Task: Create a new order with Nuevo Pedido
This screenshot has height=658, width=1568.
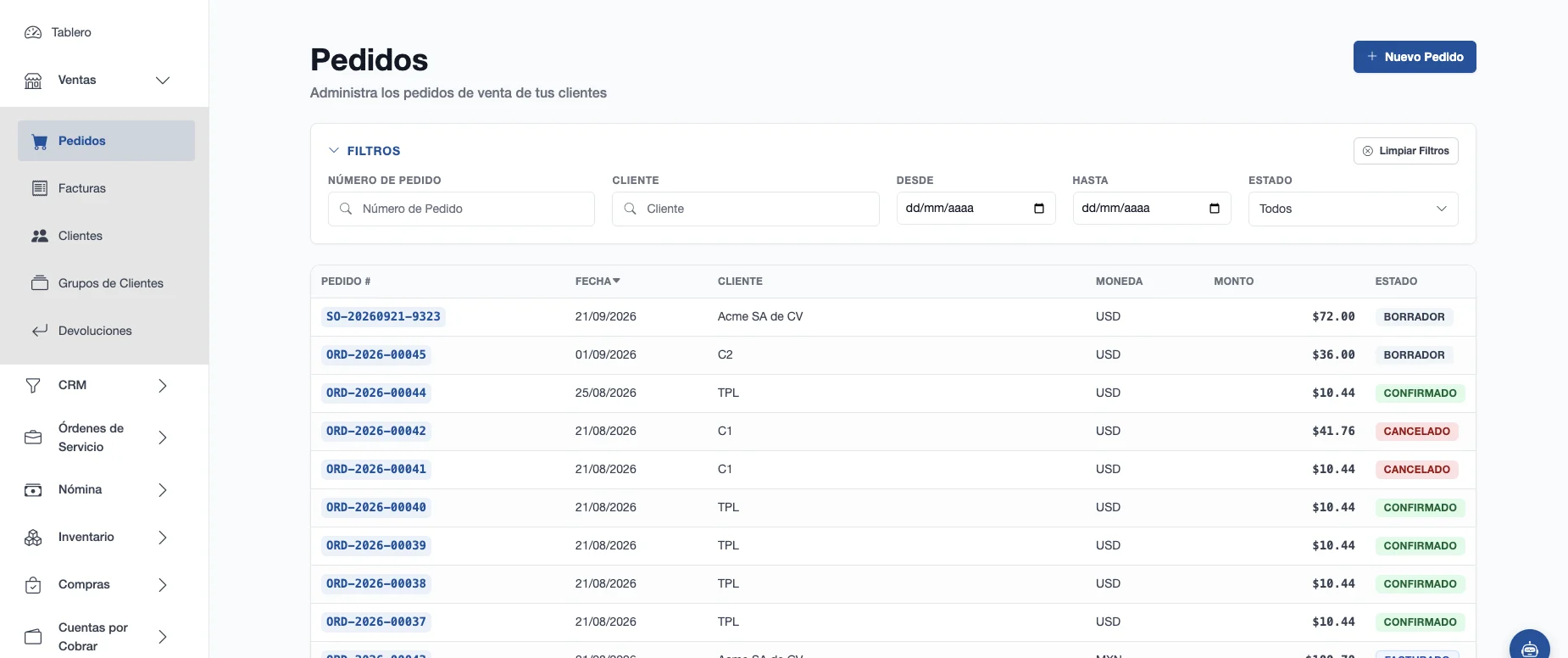Action: click(x=1415, y=57)
